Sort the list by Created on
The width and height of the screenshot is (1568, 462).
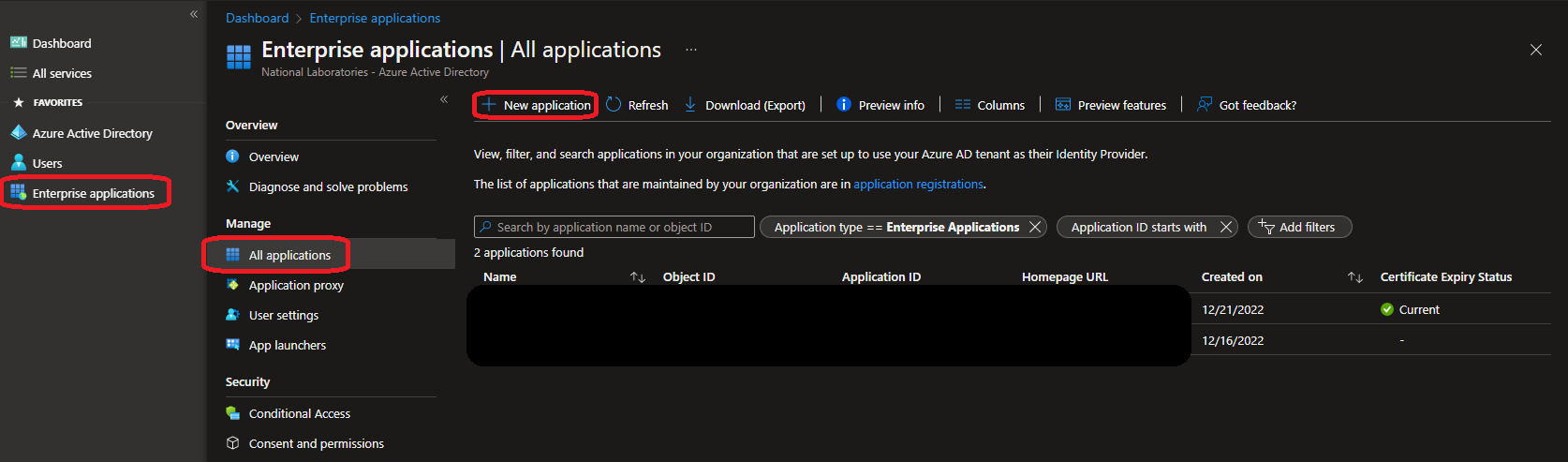(x=1354, y=277)
